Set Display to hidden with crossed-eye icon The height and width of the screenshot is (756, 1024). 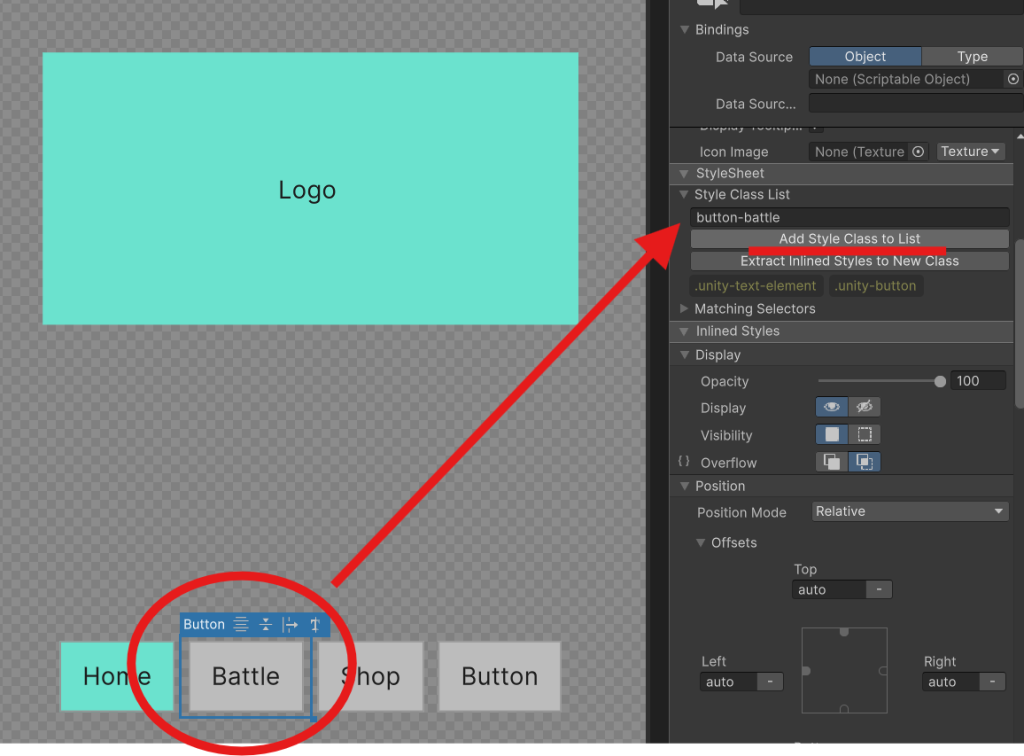864,407
